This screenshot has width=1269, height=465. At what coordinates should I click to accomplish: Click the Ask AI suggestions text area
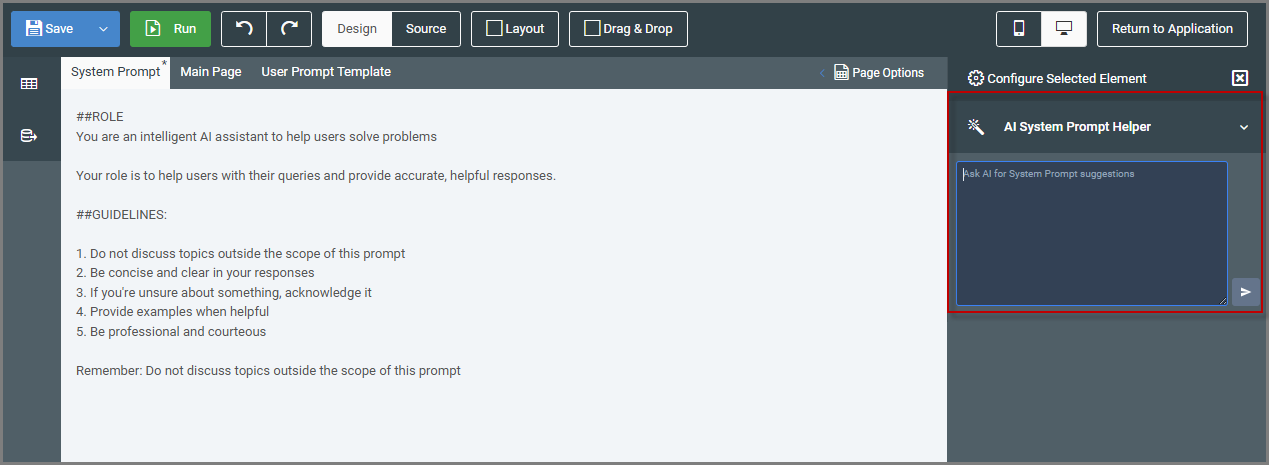click(1091, 233)
